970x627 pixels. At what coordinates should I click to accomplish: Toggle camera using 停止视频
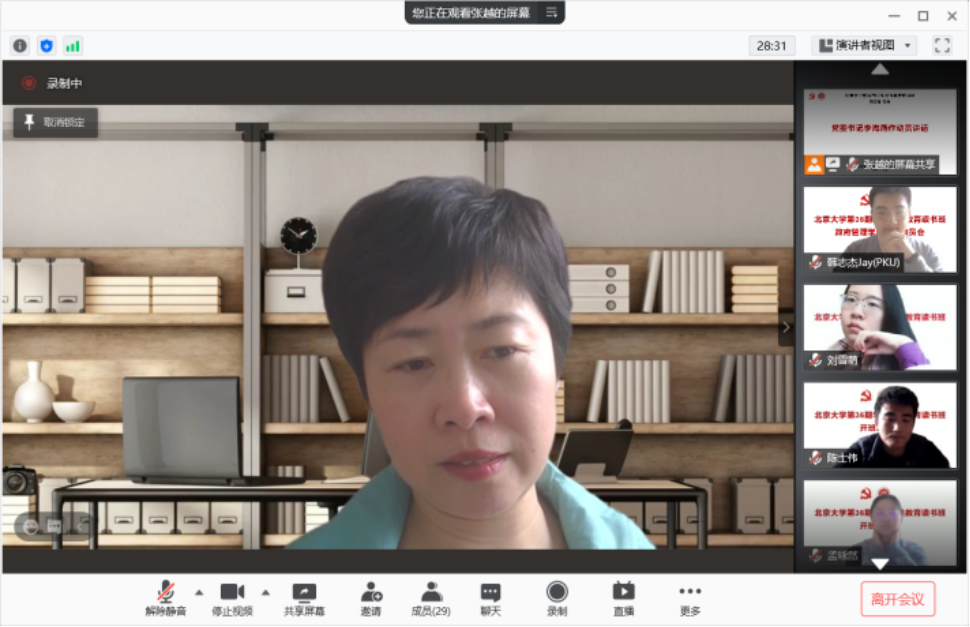click(x=232, y=598)
